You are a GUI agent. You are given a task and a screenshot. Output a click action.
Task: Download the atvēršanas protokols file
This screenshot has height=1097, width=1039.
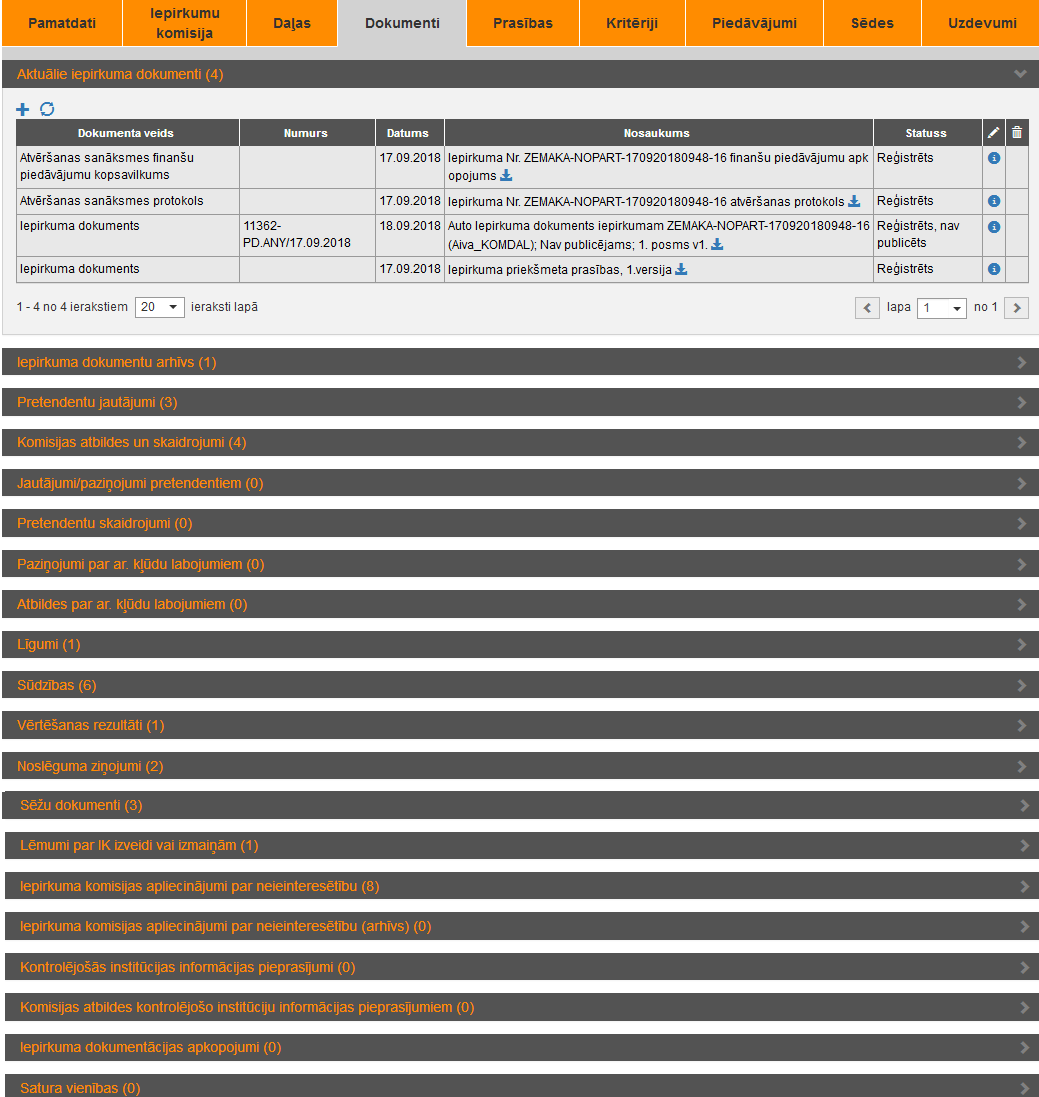coord(854,201)
